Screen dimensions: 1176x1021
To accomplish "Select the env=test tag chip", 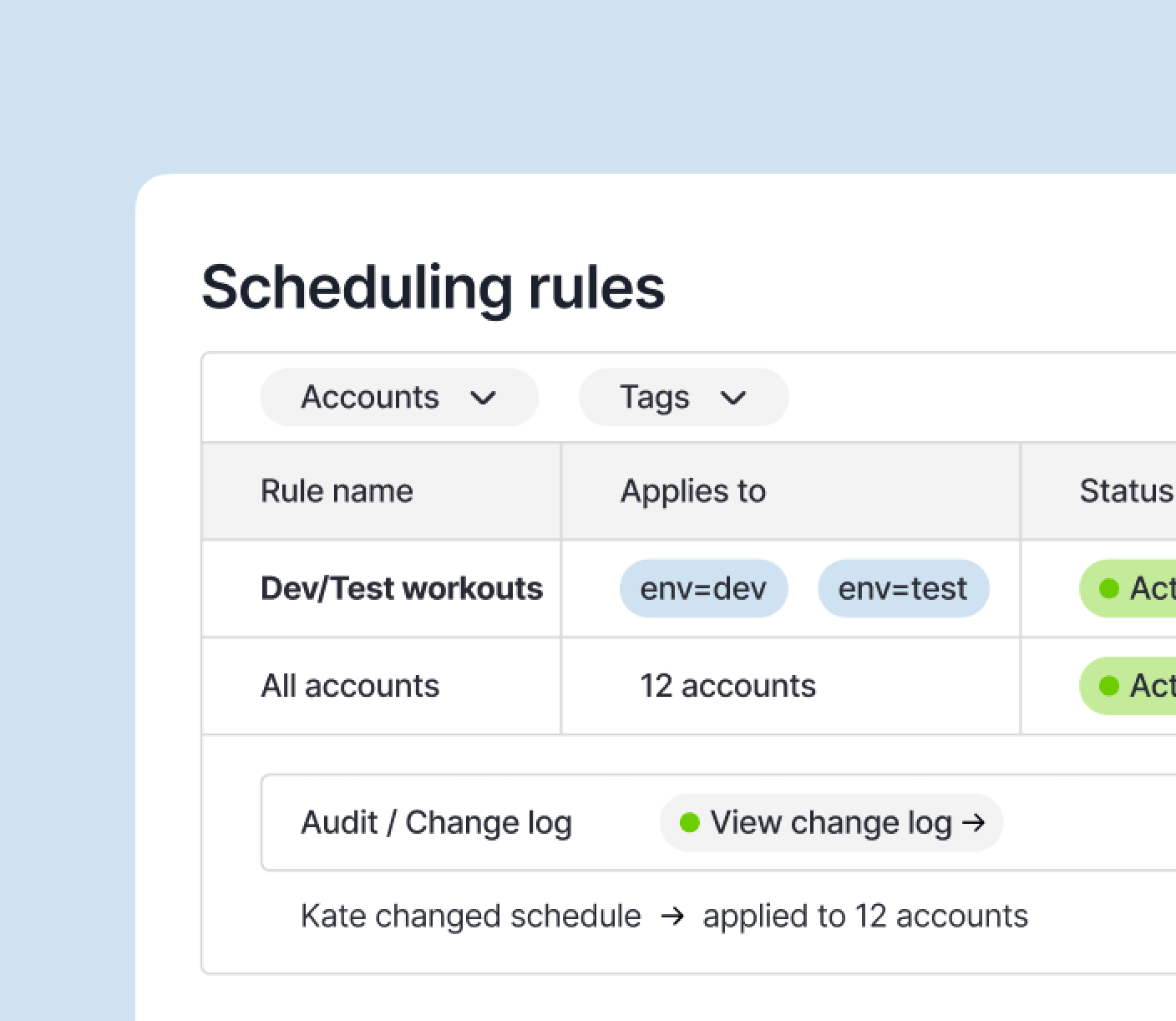I will [902, 588].
